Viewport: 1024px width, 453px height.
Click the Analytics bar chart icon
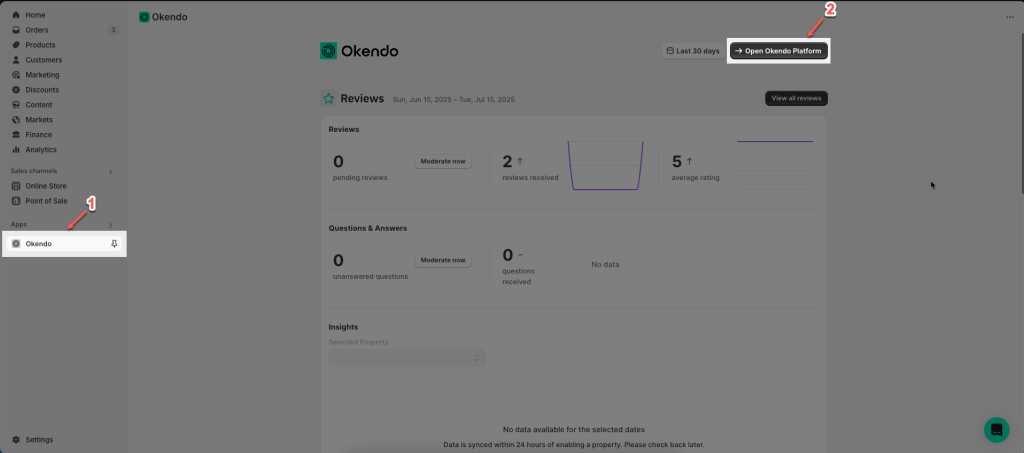pyautogui.click(x=16, y=149)
